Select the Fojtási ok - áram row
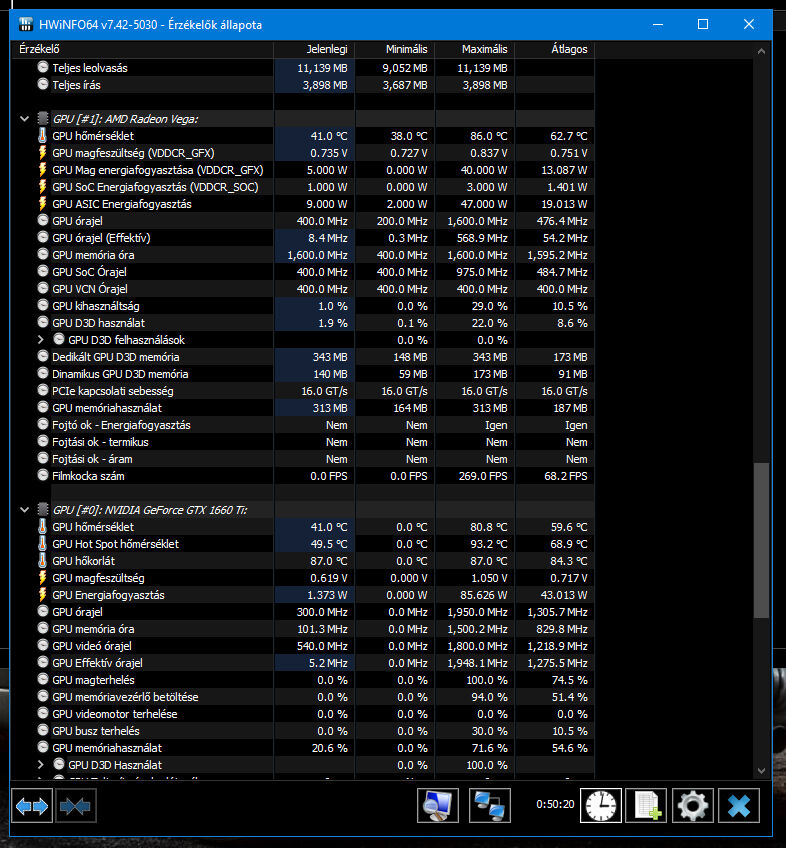786x848 pixels. click(x=303, y=459)
